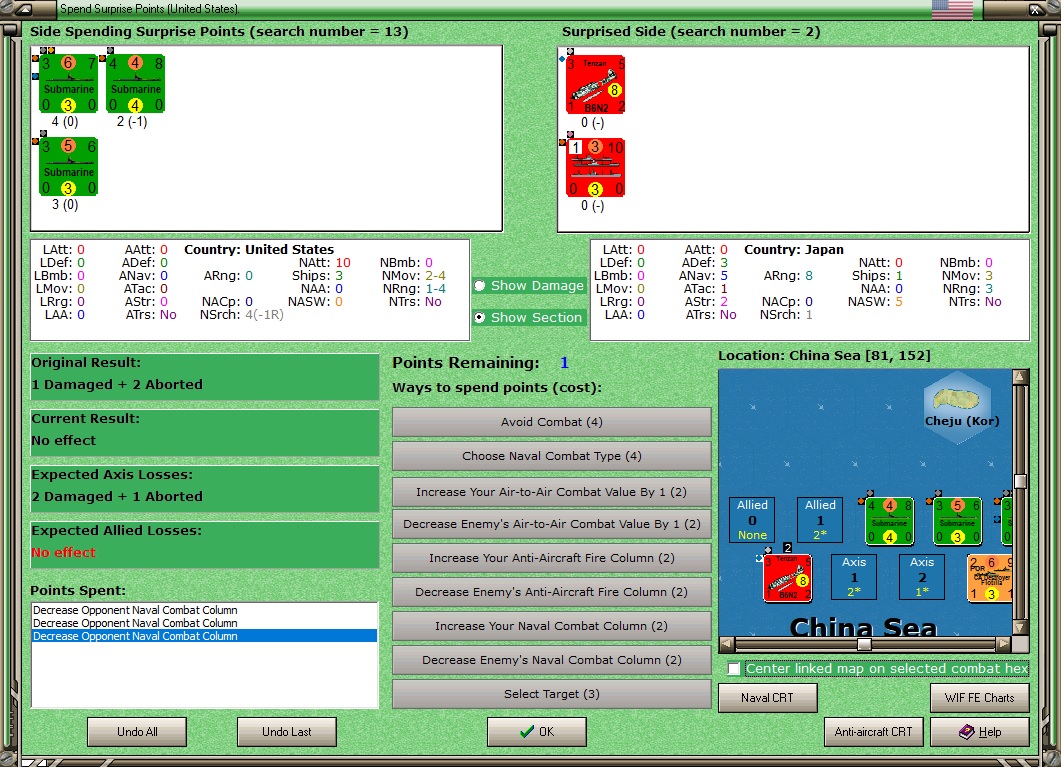Click the Undo All button
Viewport: 1061px width, 767px height.
[137, 732]
